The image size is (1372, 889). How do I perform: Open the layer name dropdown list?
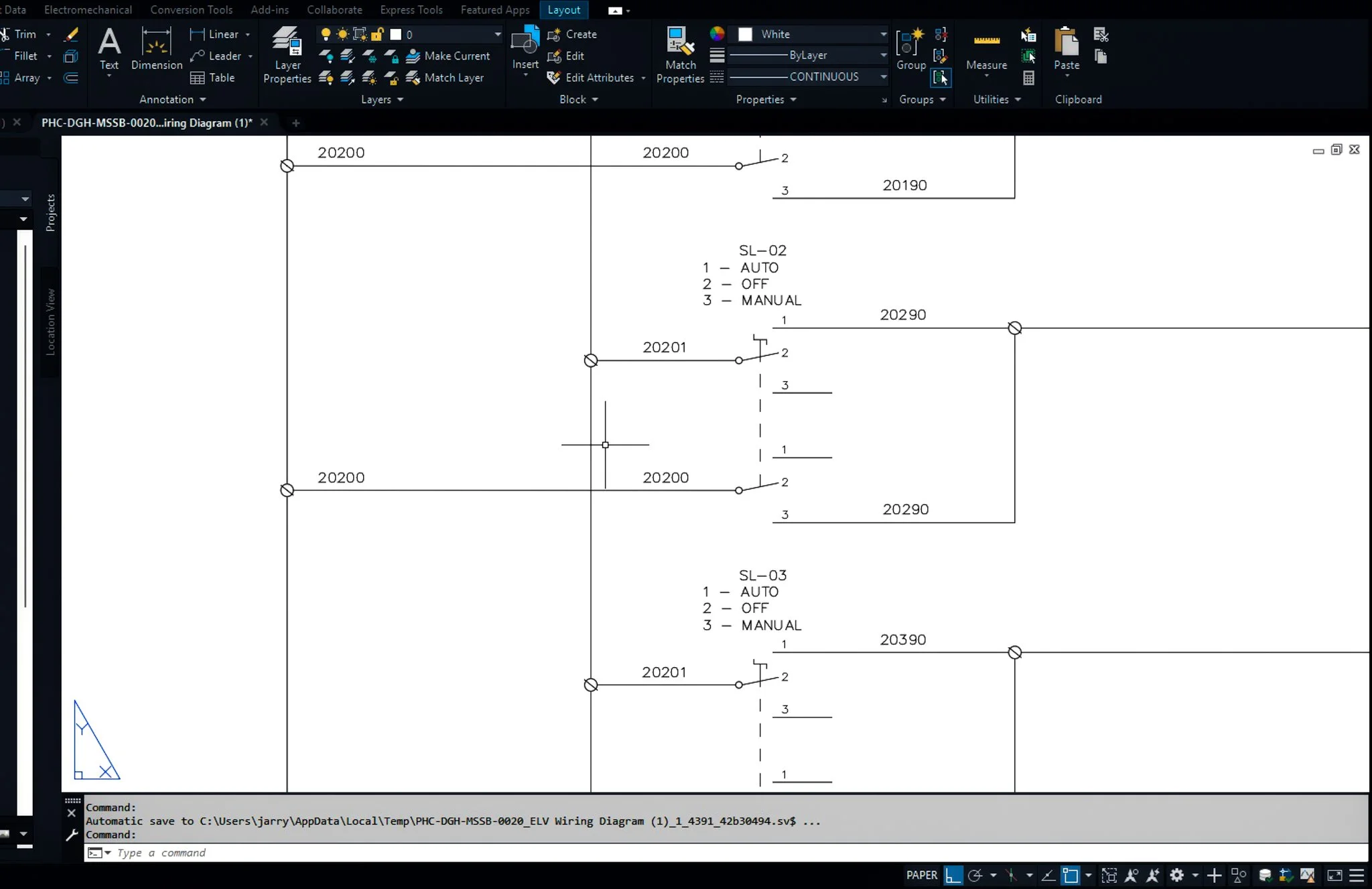(x=497, y=34)
